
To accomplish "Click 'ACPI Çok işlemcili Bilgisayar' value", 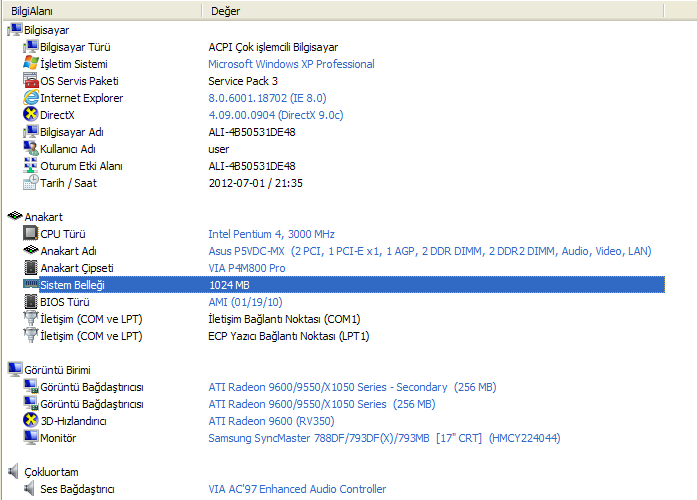I will click(273, 47).
